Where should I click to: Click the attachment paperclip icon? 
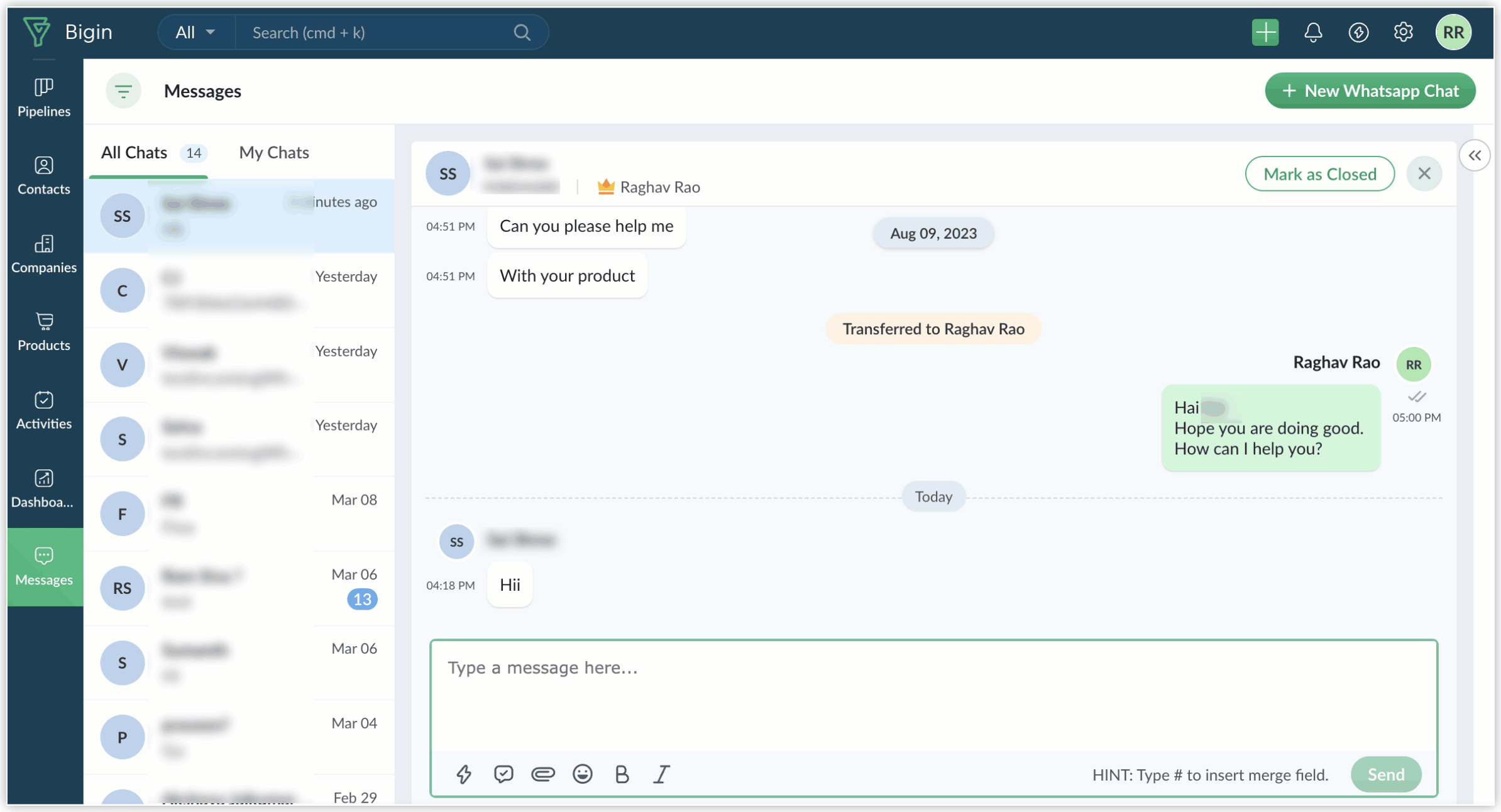click(543, 774)
